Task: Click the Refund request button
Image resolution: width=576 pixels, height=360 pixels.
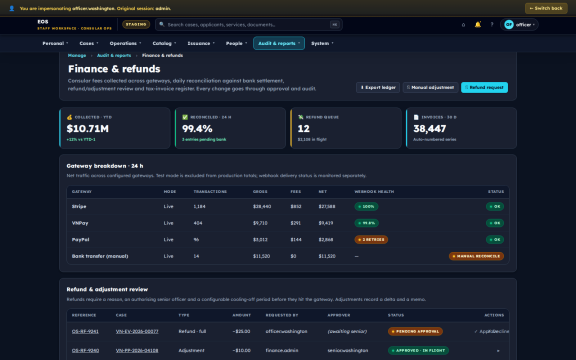Action: (x=485, y=87)
